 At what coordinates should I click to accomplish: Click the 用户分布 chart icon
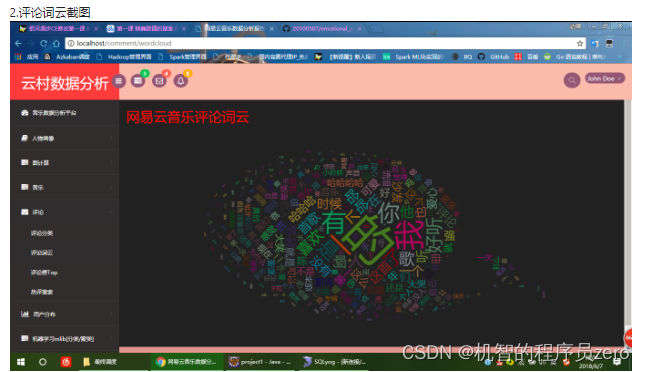pyautogui.click(x=25, y=314)
